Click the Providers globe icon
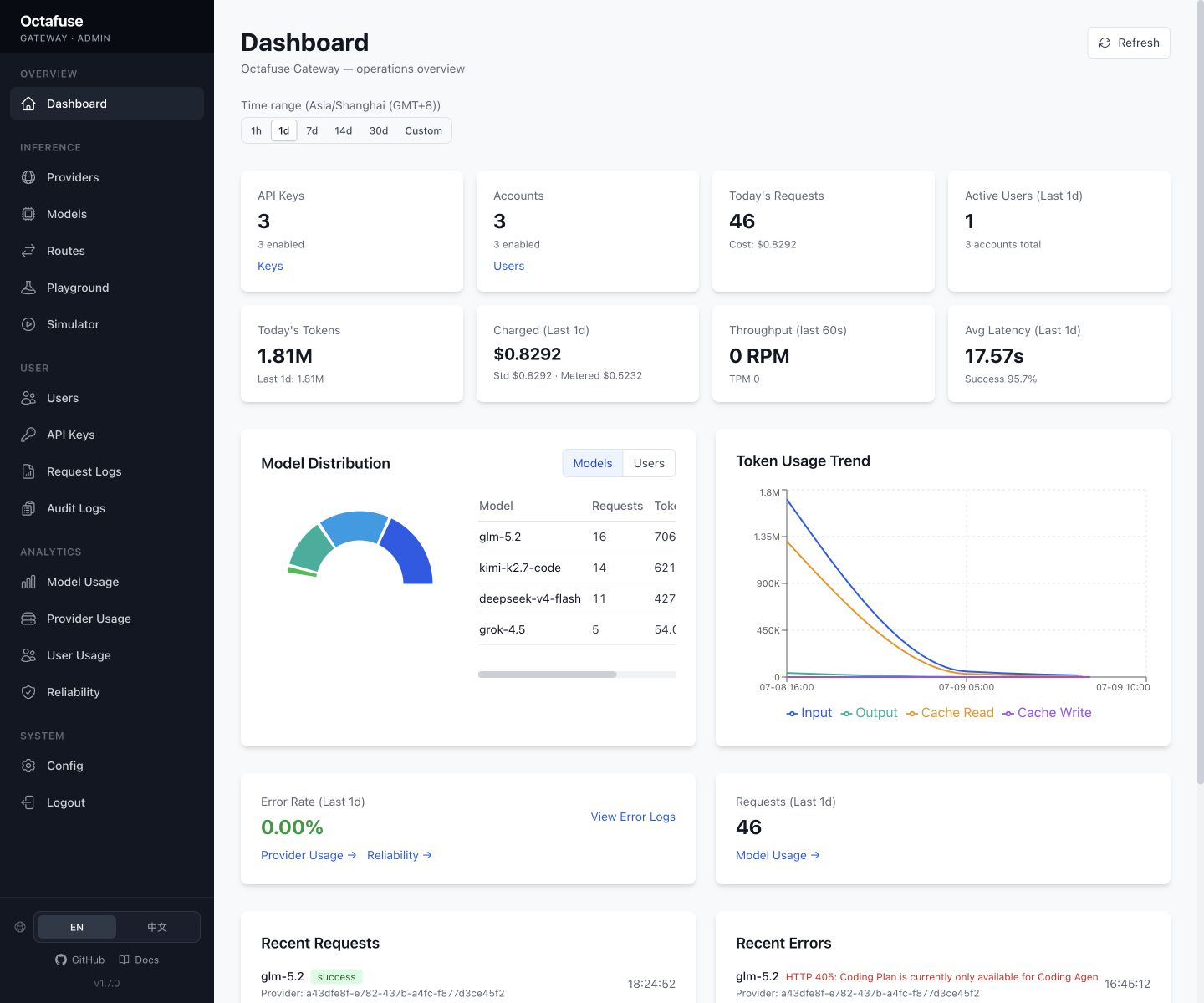The image size is (1204, 1003). (28, 177)
